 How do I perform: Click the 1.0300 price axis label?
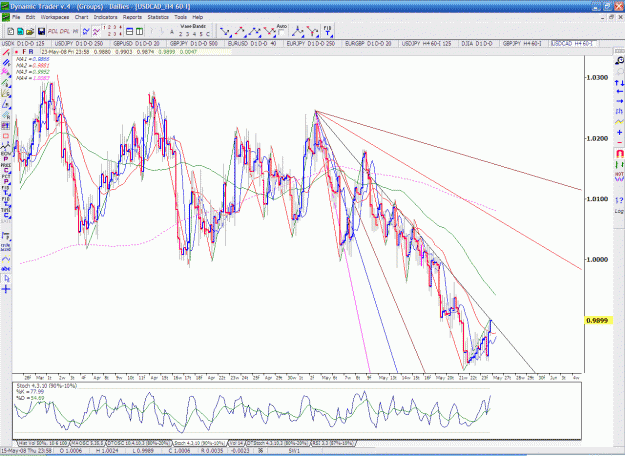coord(597,77)
